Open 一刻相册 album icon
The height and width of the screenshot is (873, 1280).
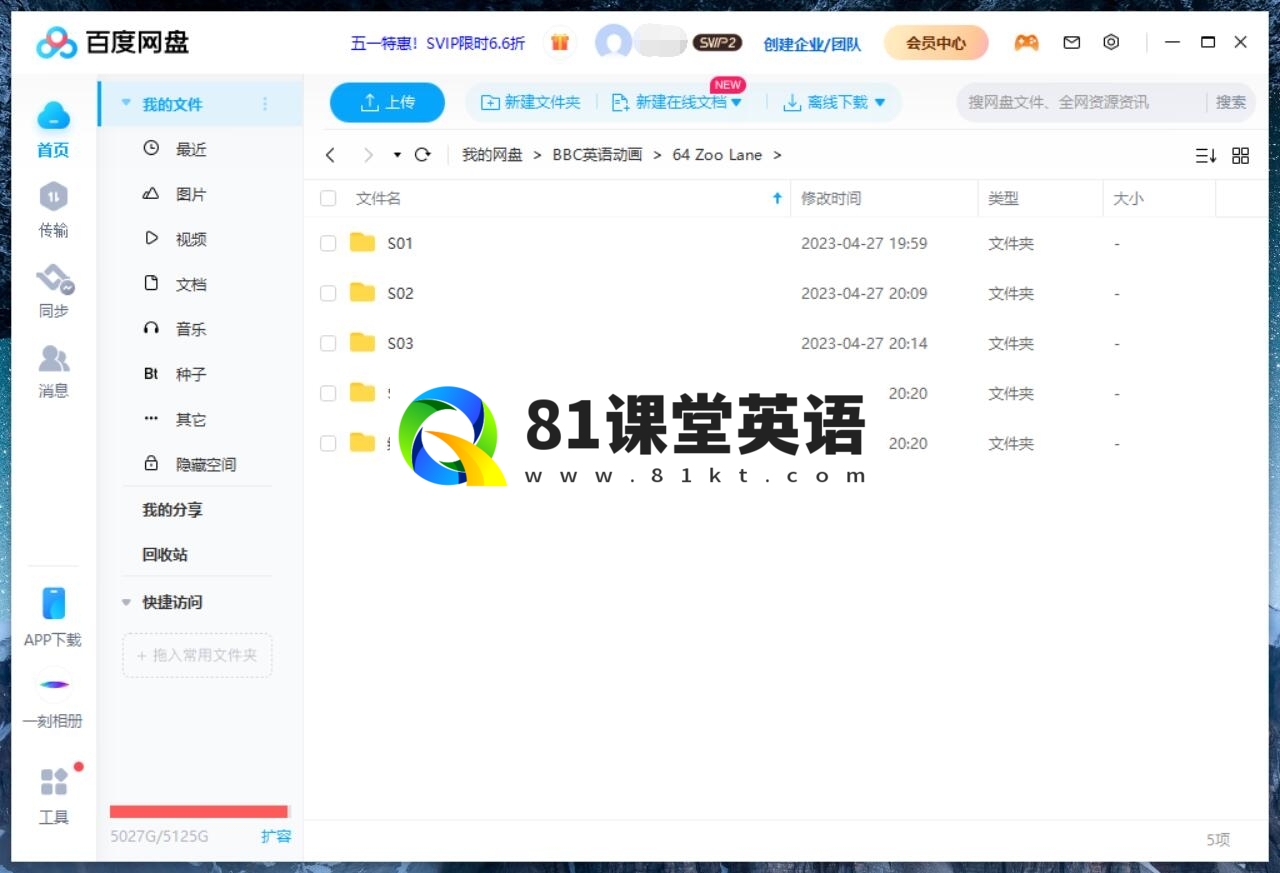point(54,684)
